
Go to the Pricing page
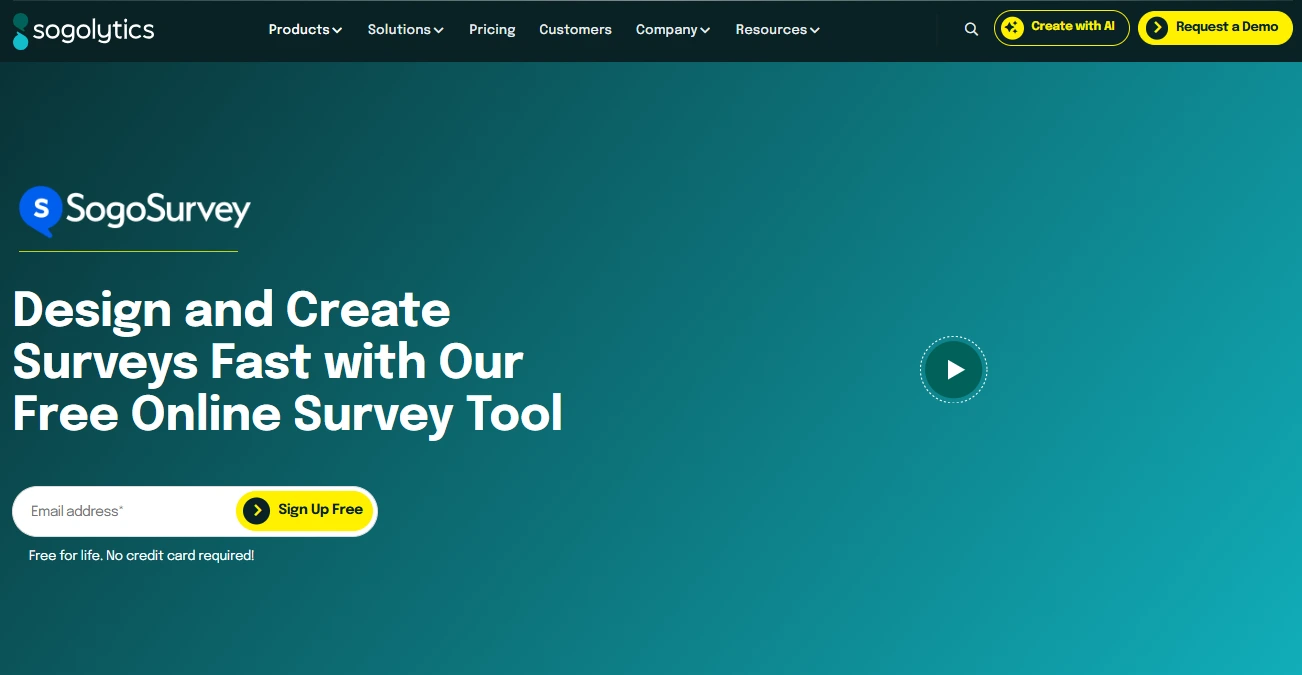coord(492,30)
